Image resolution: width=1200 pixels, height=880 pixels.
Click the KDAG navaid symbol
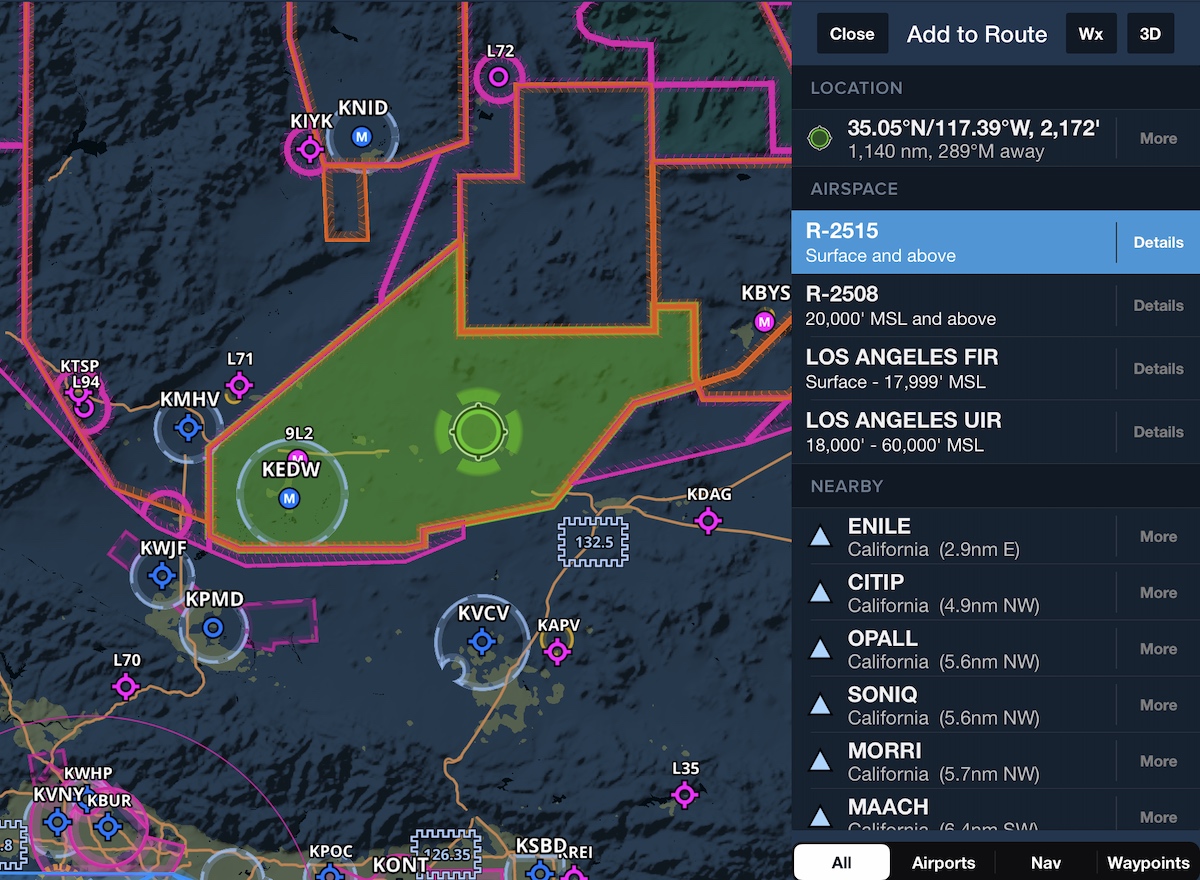pos(708,518)
